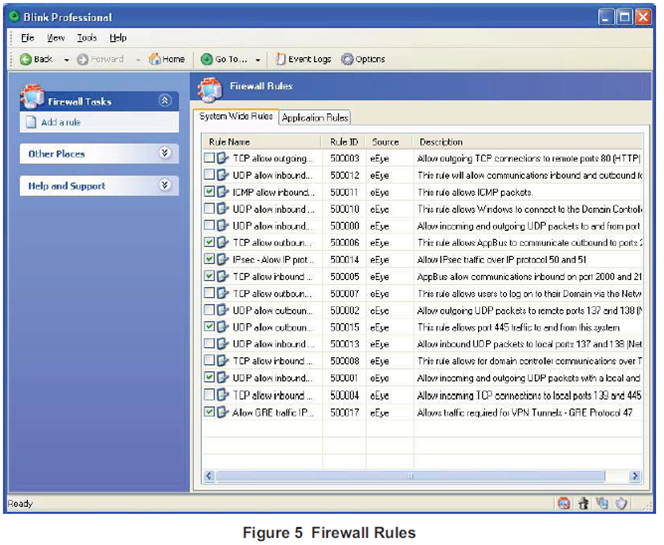Enable the rule with ID 500012
Screen dimensions: 664x545
(209, 174)
